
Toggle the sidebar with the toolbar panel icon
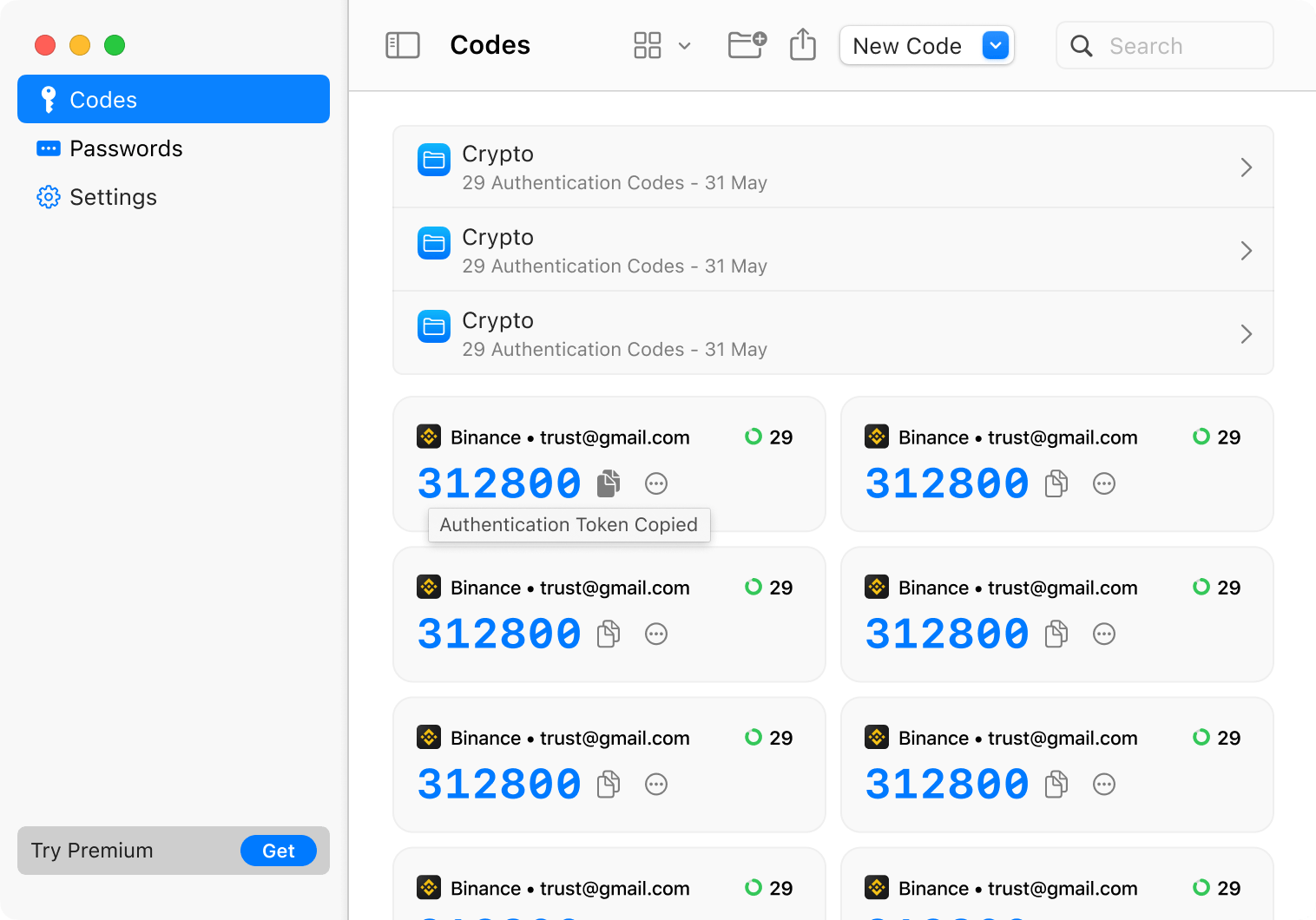(403, 45)
